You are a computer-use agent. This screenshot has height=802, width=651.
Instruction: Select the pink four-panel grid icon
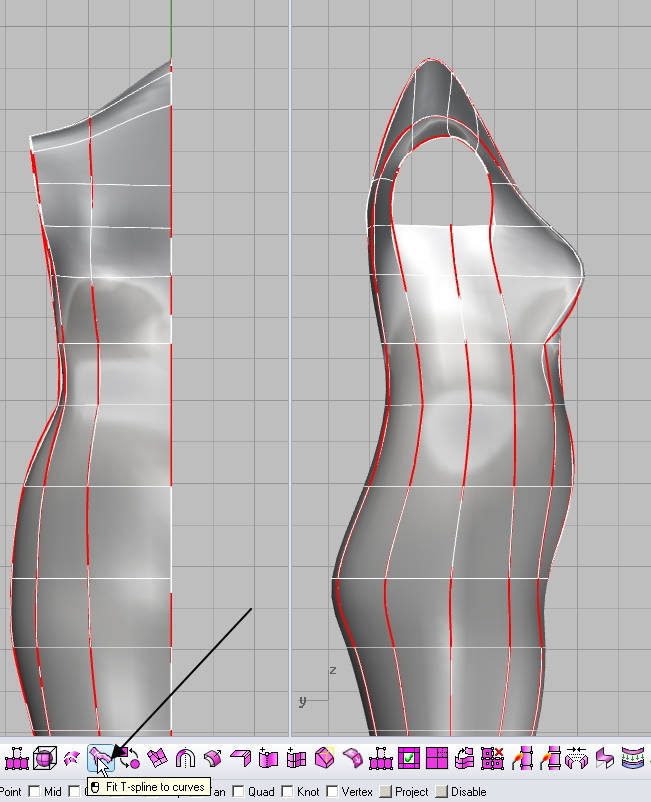click(436, 758)
